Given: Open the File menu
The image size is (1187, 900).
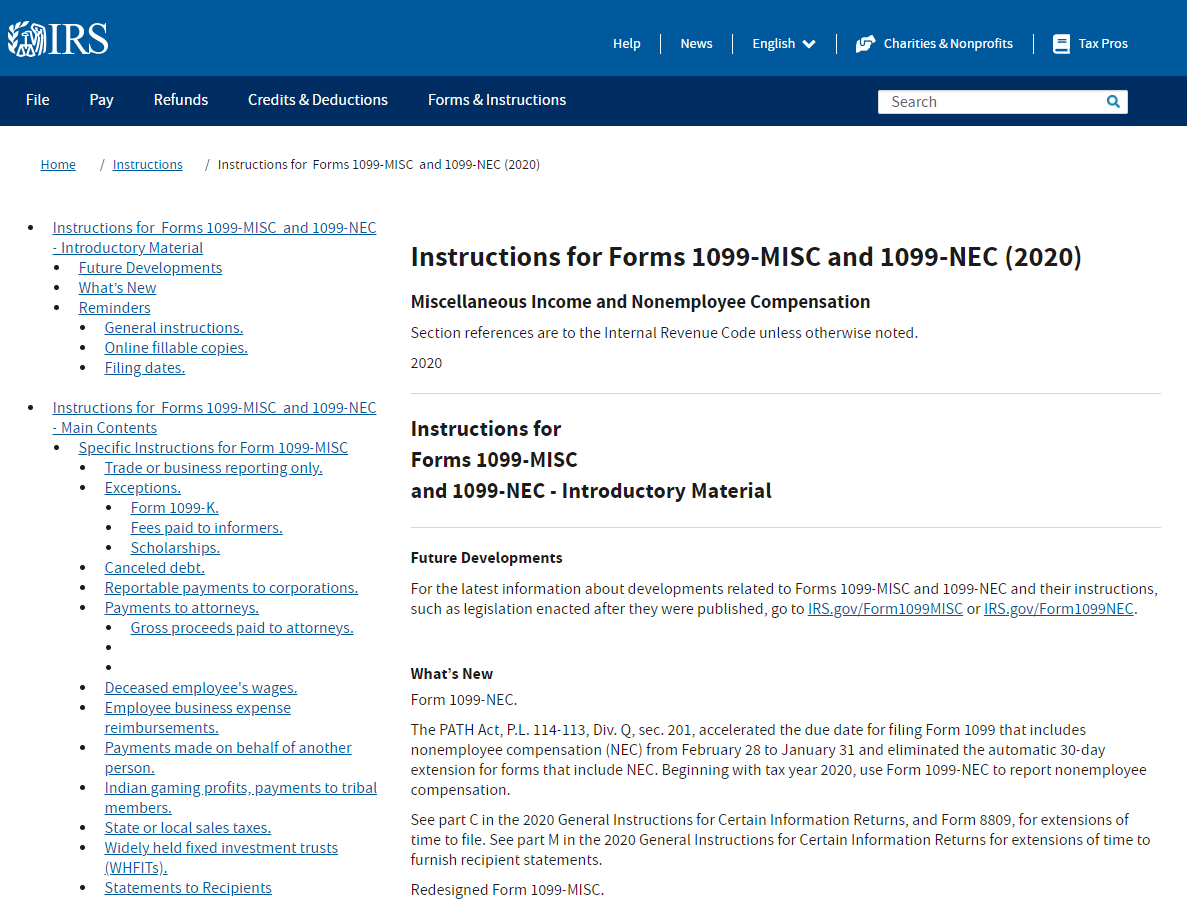Looking at the screenshot, I should pyautogui.click(x=38, y=100).
